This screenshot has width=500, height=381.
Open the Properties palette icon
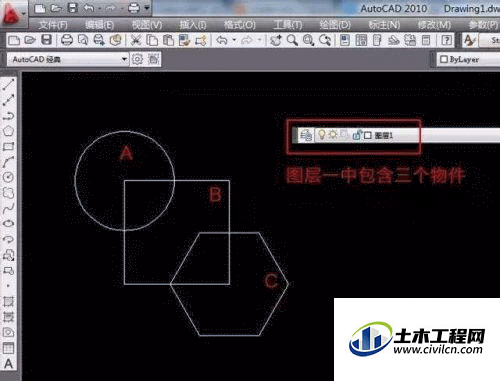(345, 40)
